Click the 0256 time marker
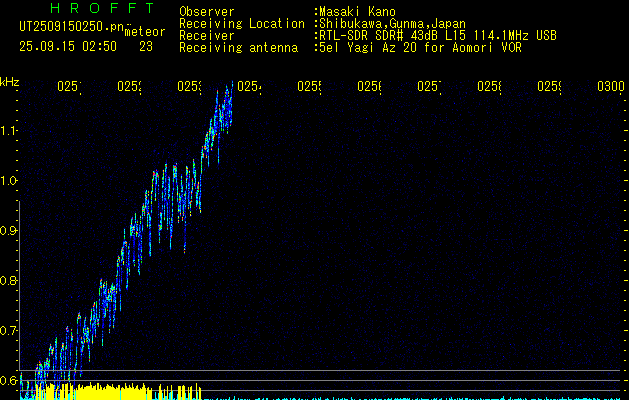This screenshot has height=400, width=629. point(369,87)
